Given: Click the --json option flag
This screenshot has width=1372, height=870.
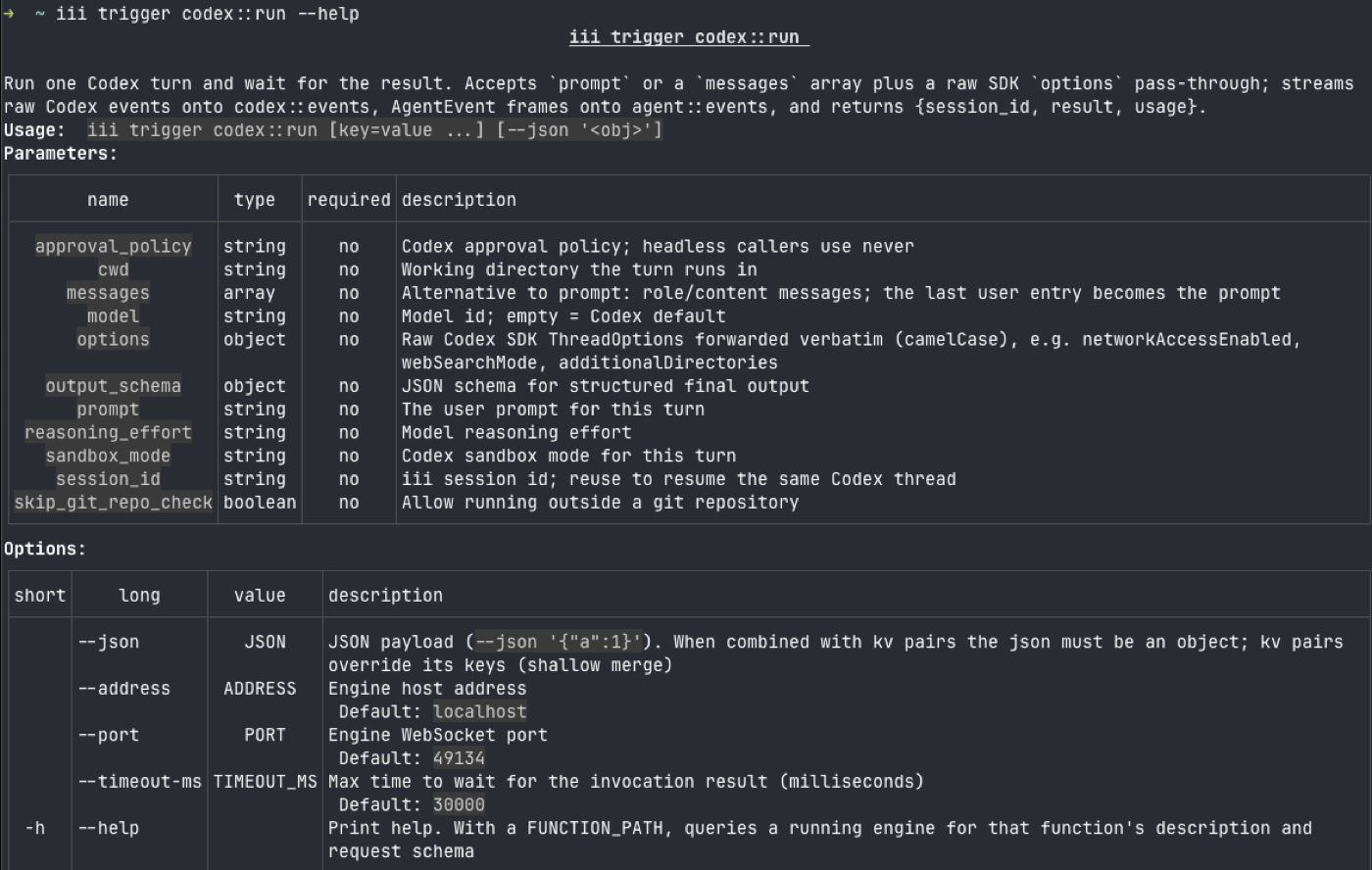Looking at the screenshot, I should [x=109, y=643].
